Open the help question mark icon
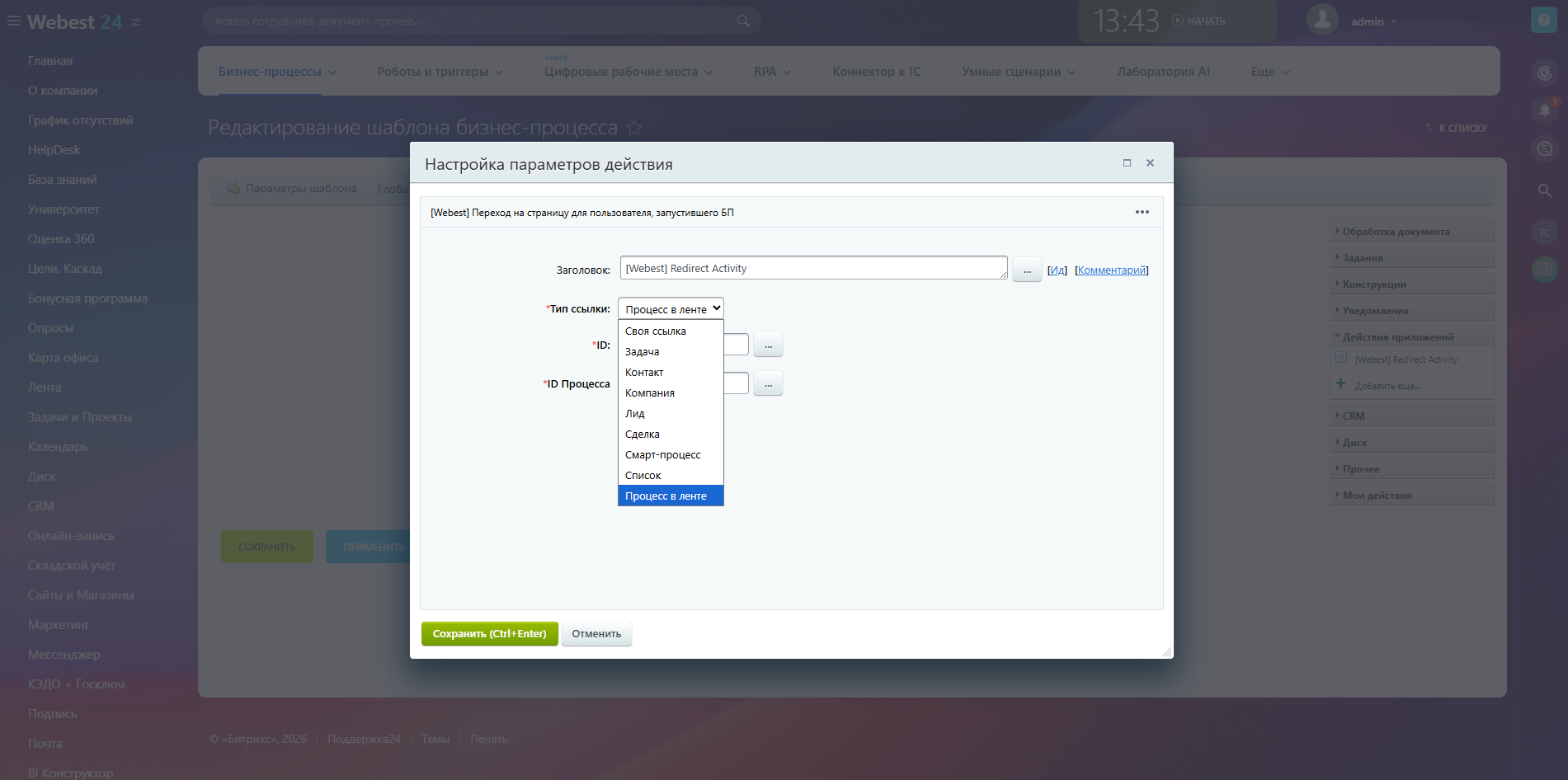 [x=1543, y=19]
